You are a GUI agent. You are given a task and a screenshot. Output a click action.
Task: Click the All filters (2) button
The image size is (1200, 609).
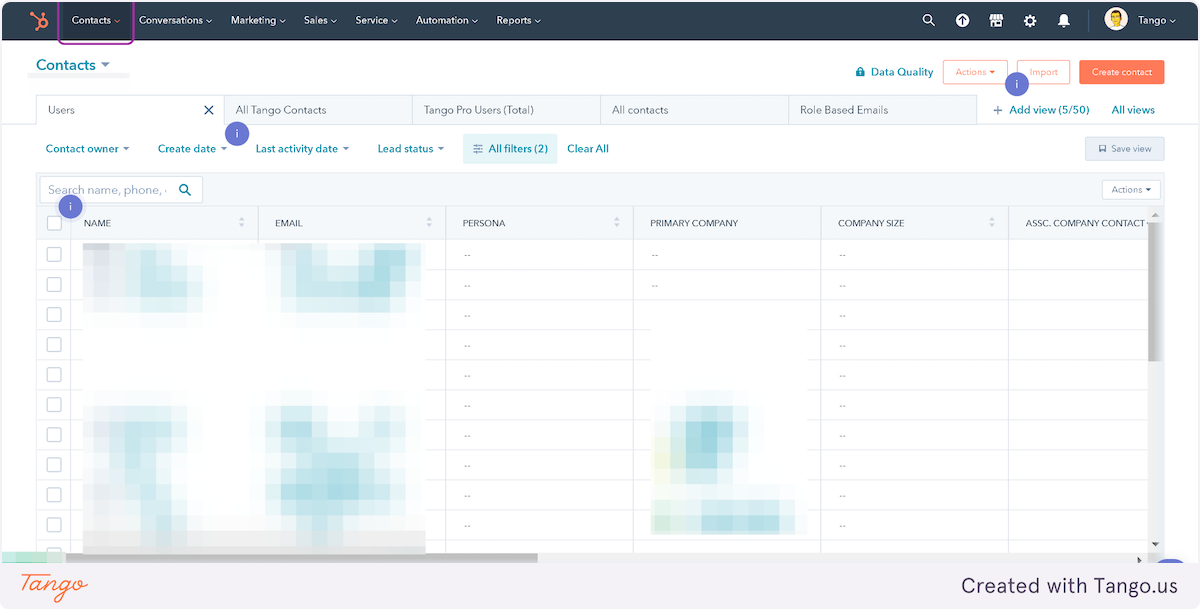pyautogui.click(x=510, y=149)
